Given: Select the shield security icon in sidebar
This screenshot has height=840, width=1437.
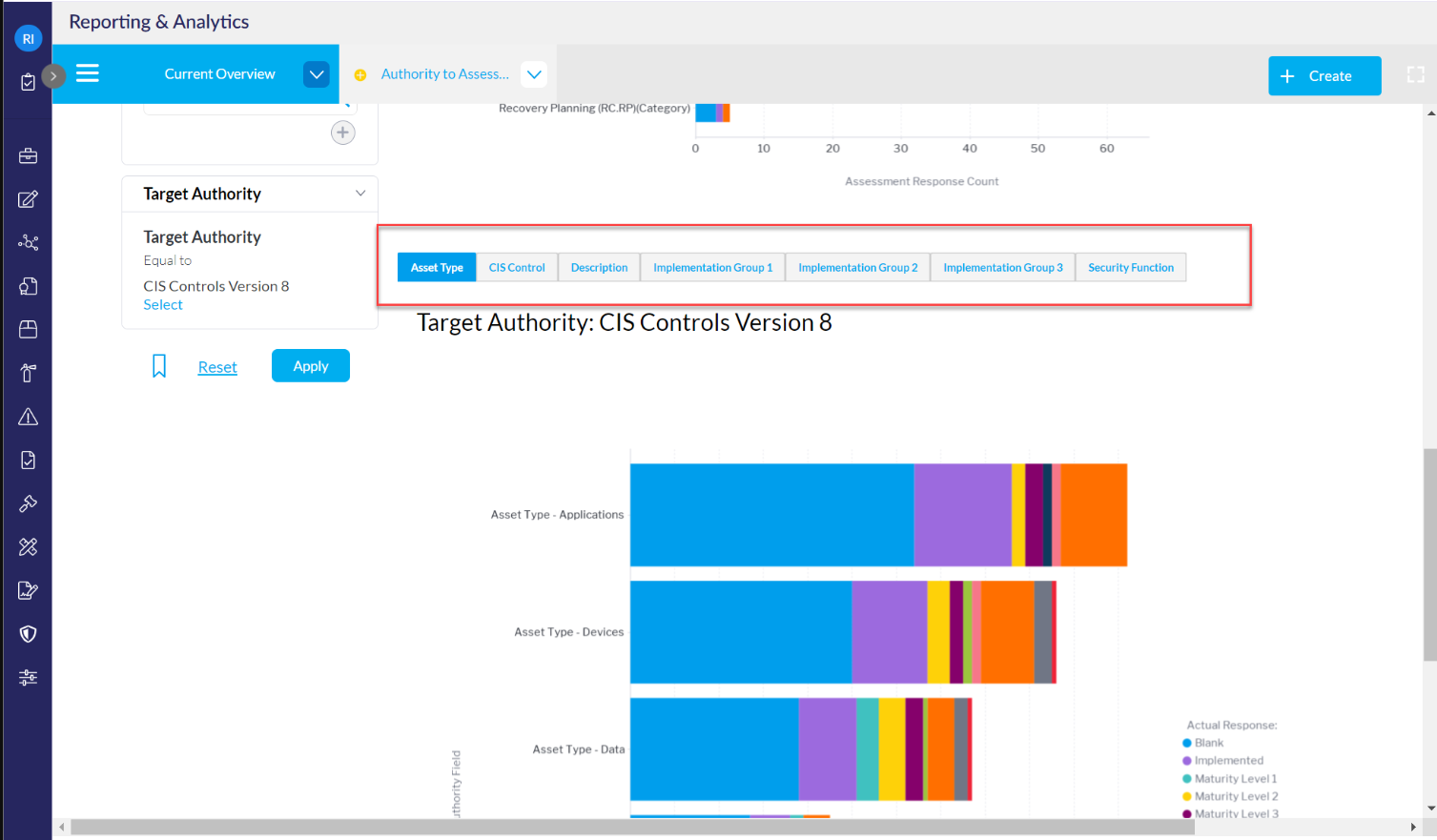Looking at the screenshot, I should pyautogui.click(x=28, y=633).
